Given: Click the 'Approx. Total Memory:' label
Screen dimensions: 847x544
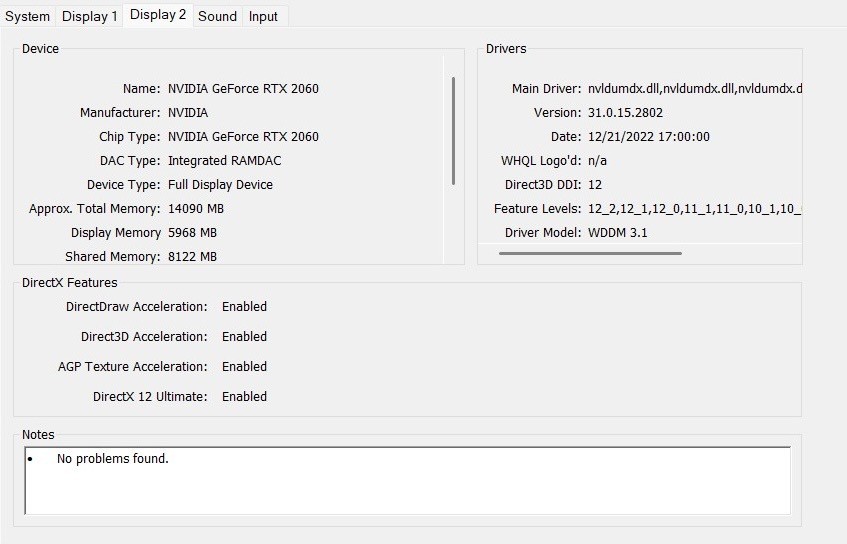Looking at the screenshot, I should click(x=95, y=209).
